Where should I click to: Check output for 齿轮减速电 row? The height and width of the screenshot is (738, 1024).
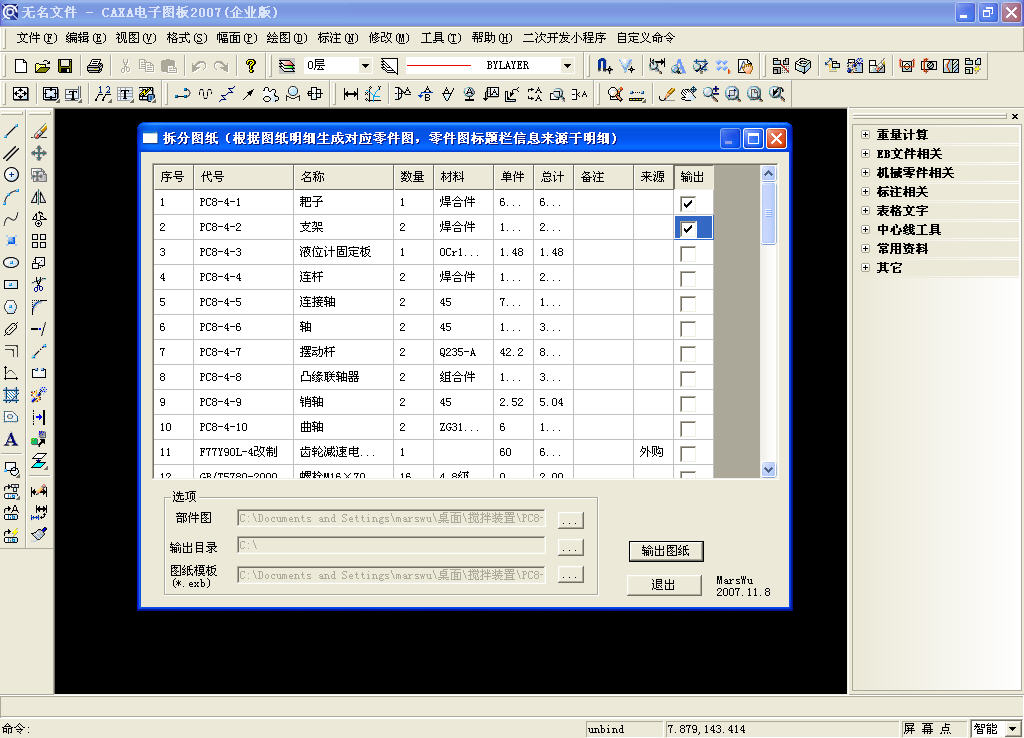[x=688, y=453]
